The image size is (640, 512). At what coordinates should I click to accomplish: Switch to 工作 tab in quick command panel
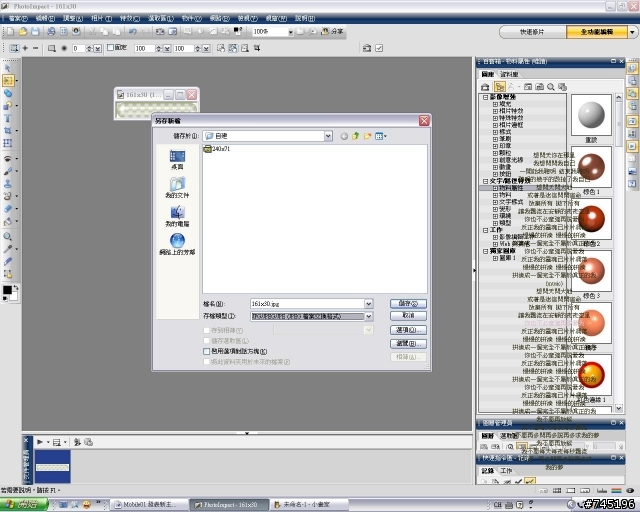[x=506, y=471]
